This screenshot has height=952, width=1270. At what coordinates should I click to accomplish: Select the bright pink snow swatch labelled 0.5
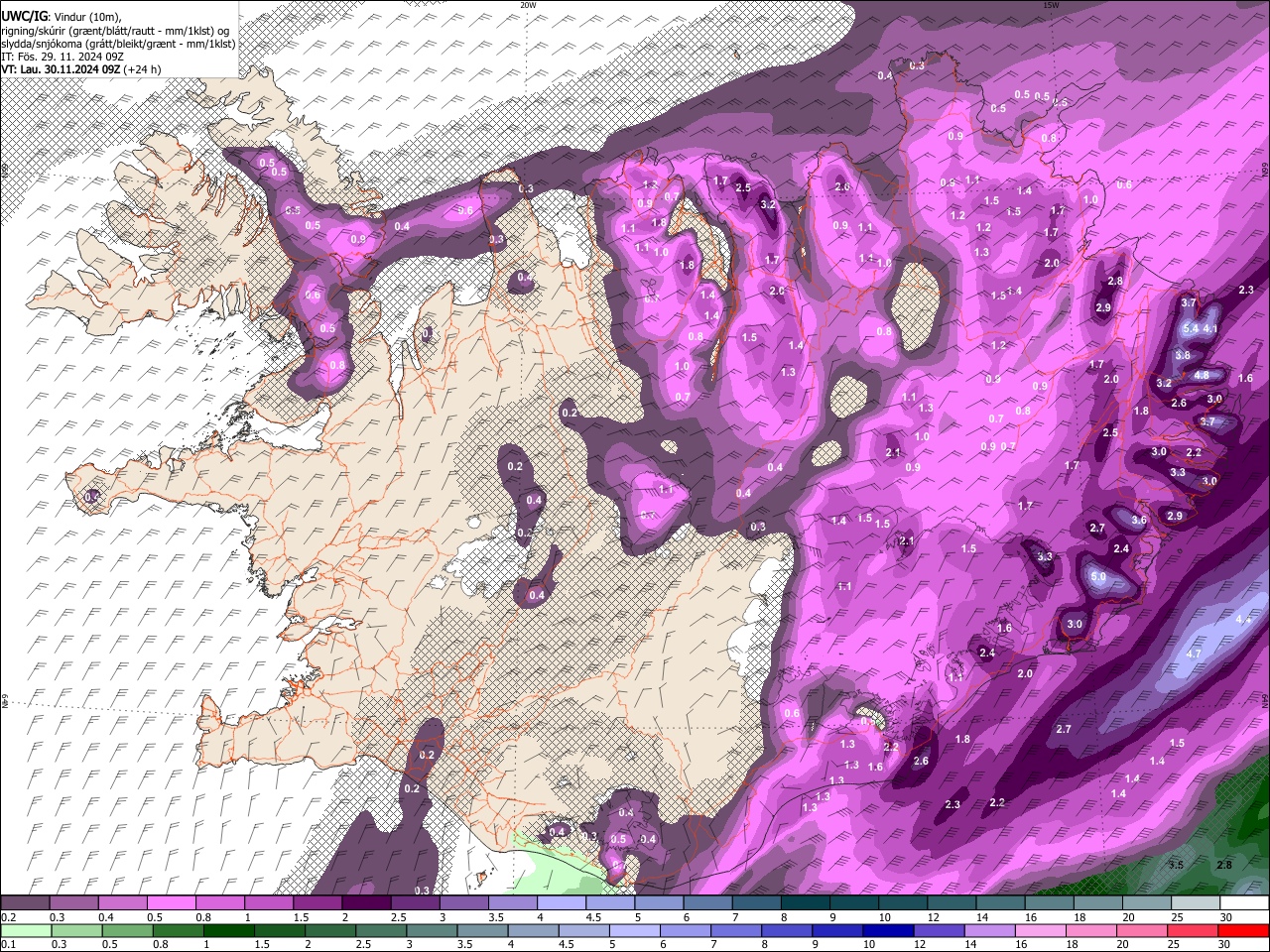[171, 903]
